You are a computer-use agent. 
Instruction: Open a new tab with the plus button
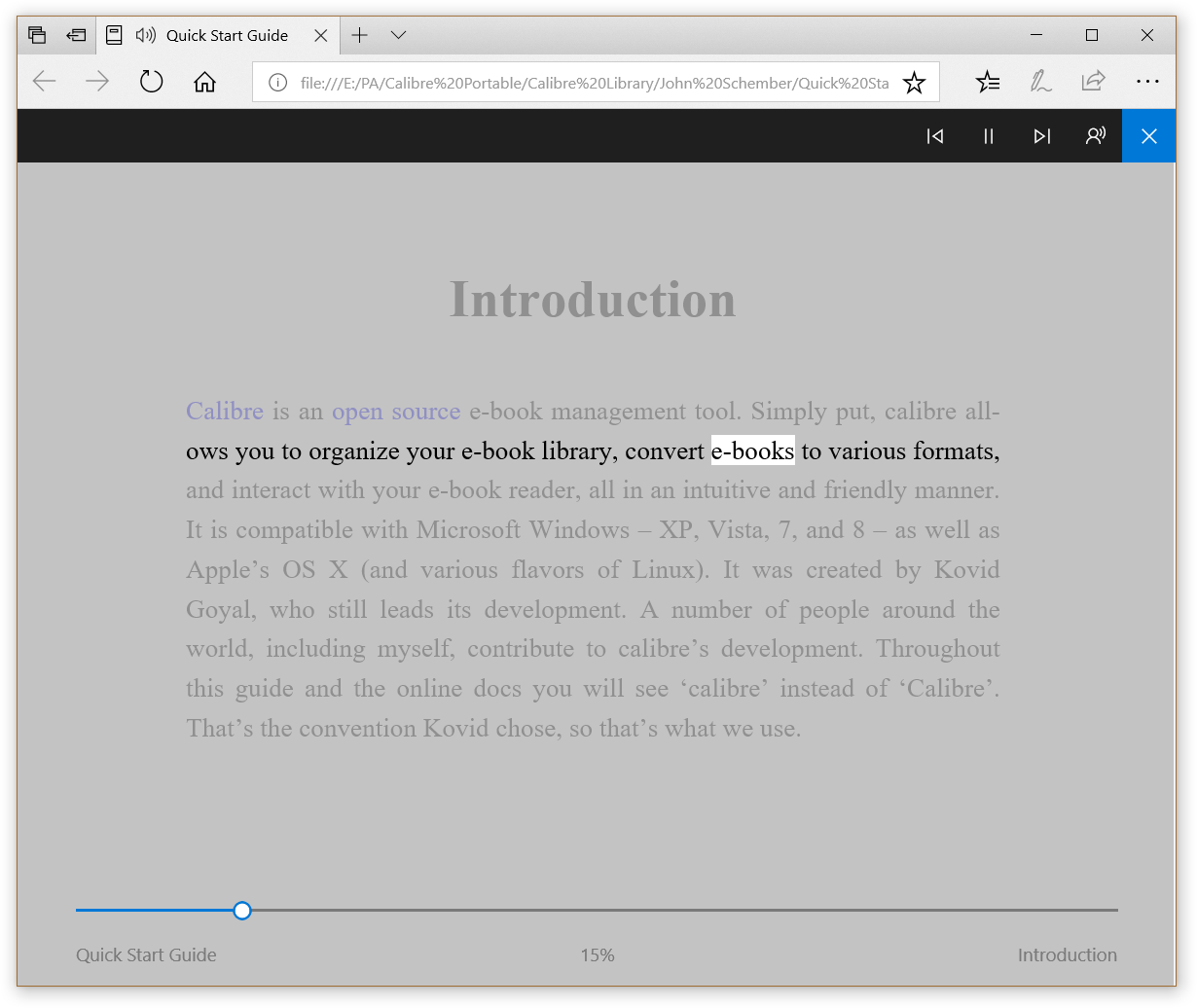[x=359, y=35]
